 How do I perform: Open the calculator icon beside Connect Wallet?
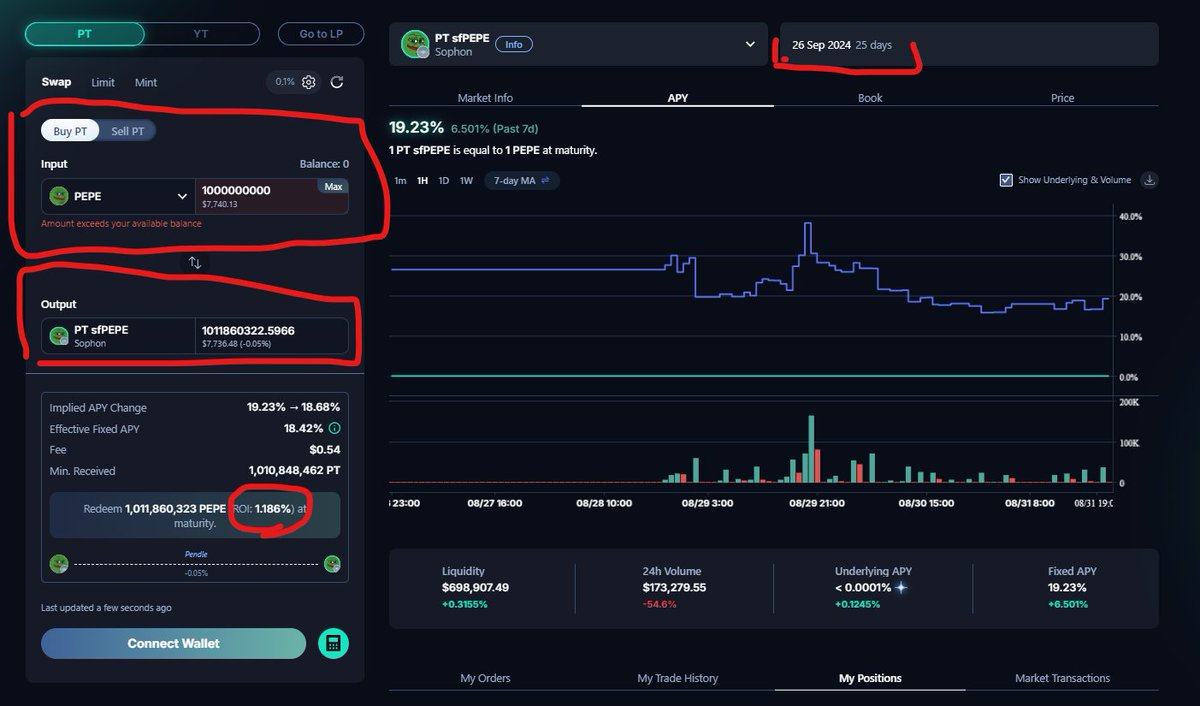click(x=333, y=644)
